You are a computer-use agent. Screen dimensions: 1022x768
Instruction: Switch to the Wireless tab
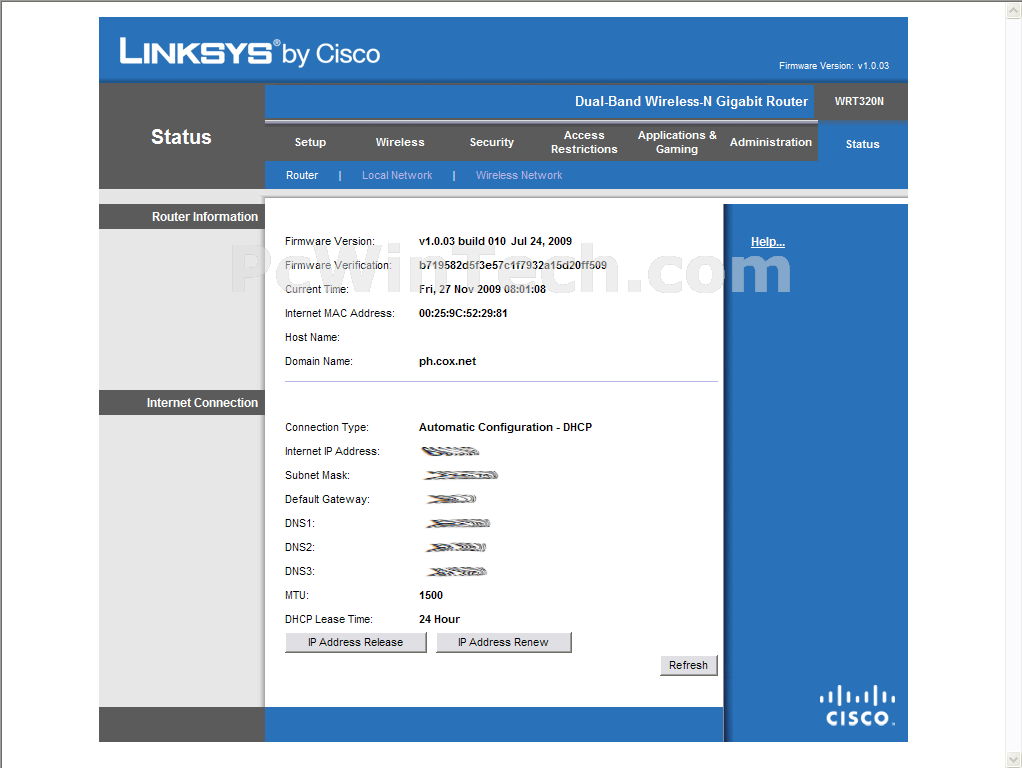point(400,142)
